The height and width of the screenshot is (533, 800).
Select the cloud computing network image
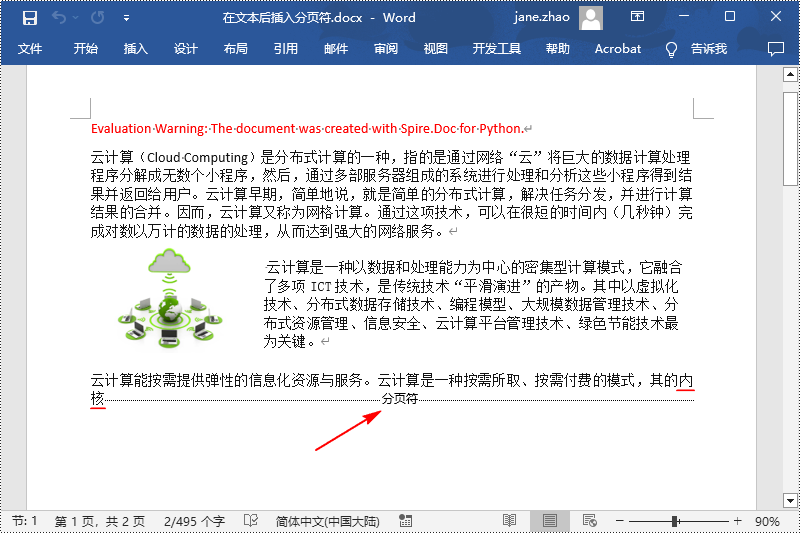point(169,299)
